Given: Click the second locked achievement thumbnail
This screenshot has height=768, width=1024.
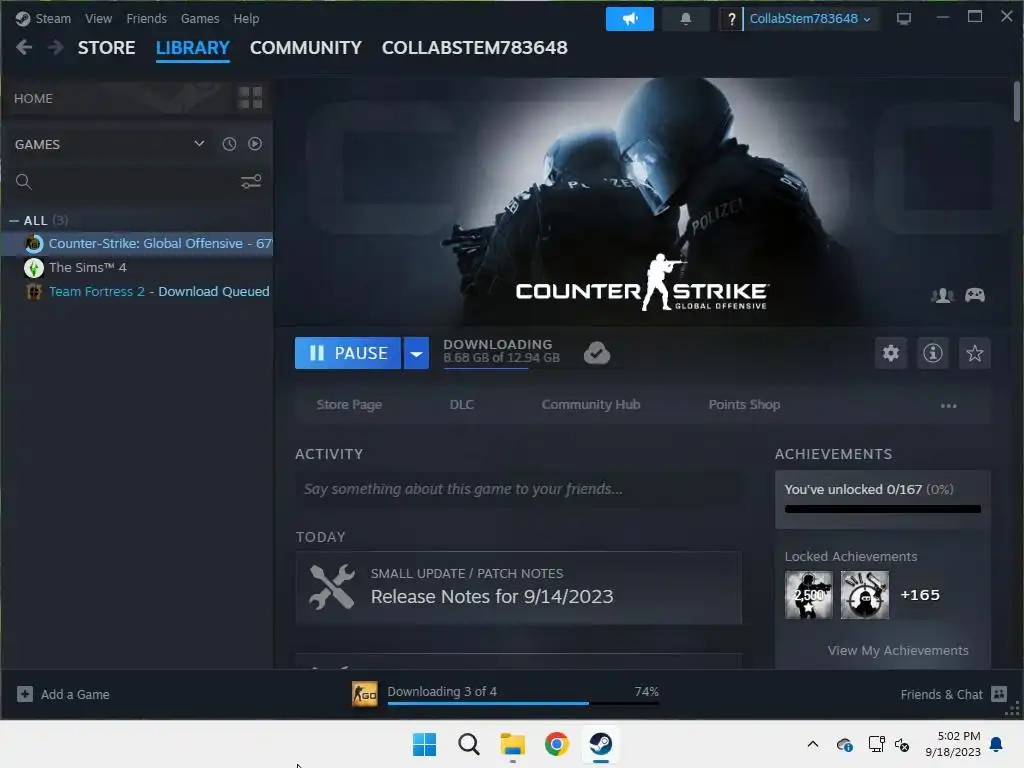Looking at the screenshot, I should tap(865, 594).
